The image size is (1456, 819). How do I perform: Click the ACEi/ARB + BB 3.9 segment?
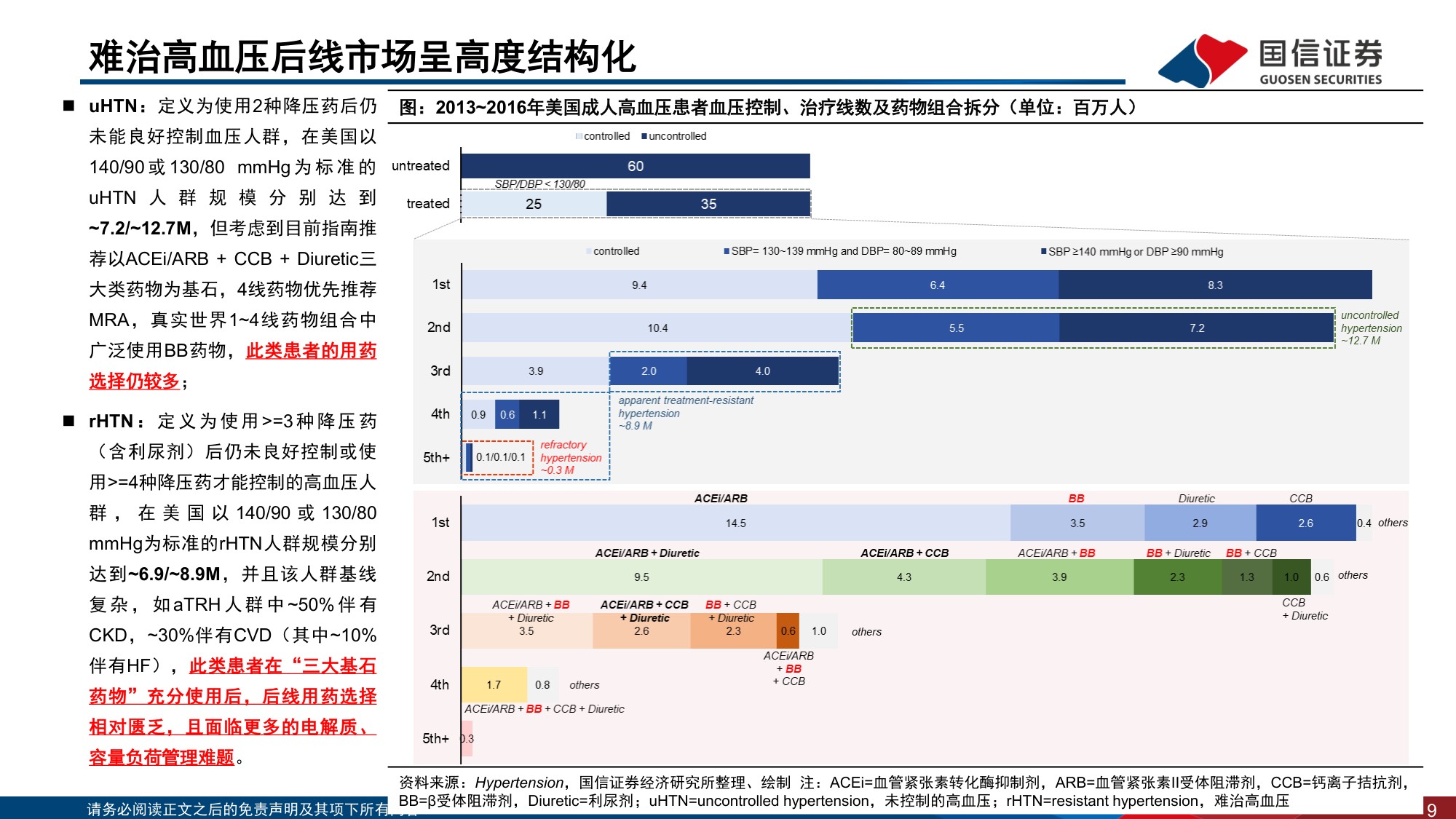pos(1059,577)
